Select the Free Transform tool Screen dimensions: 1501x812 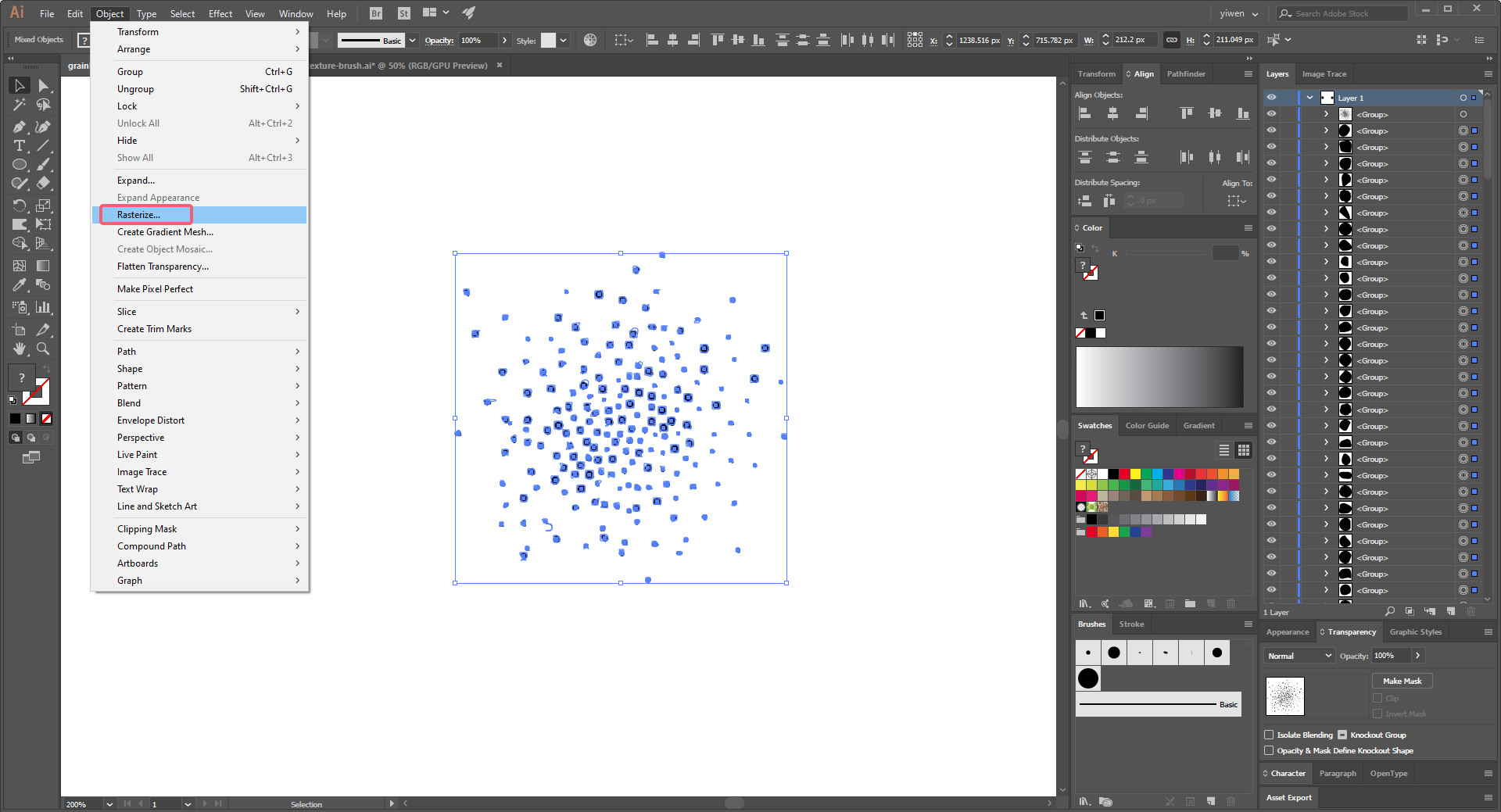point(44,224)
